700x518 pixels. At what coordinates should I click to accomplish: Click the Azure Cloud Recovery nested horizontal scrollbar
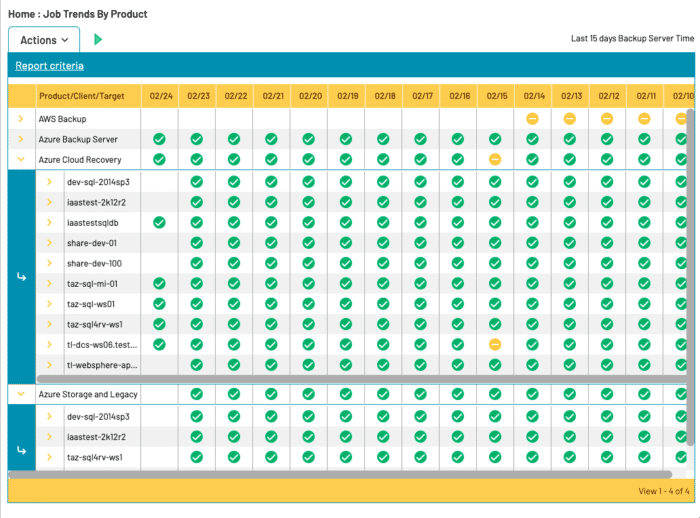tap(362, 379)
